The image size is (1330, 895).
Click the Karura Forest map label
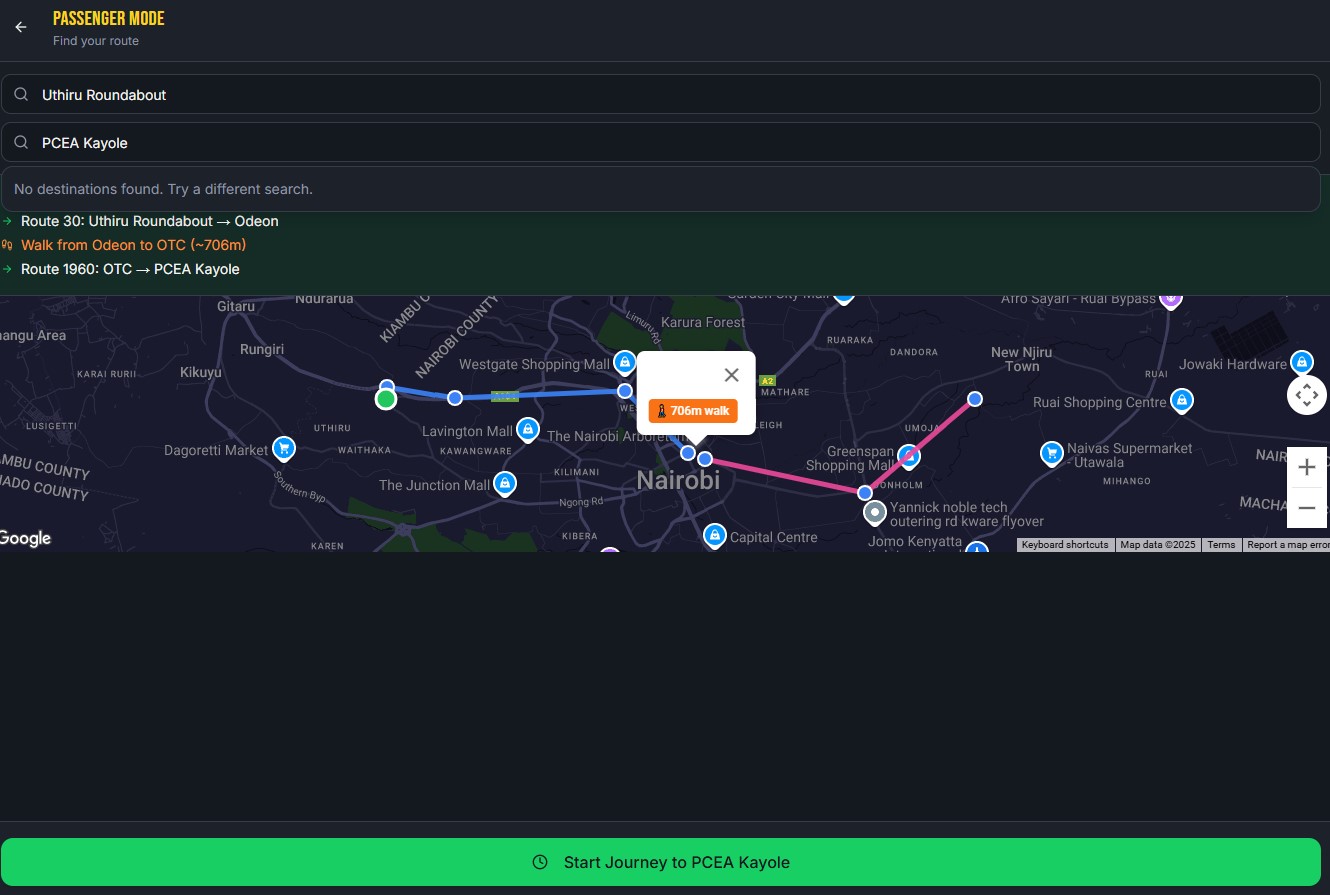[703, 323]
